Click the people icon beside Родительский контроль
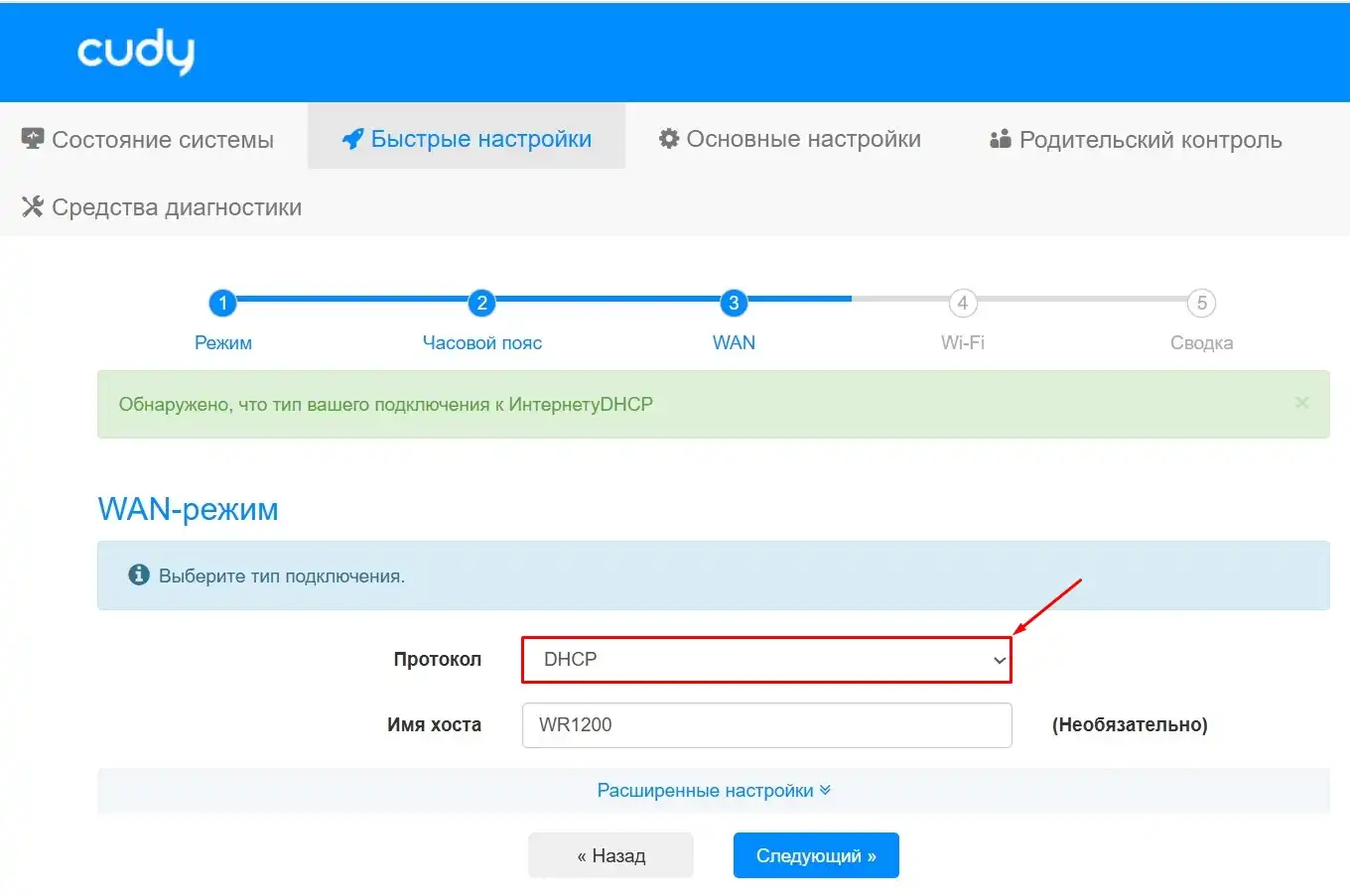This screenshot has width=1350, height=896. (1001, 139)
